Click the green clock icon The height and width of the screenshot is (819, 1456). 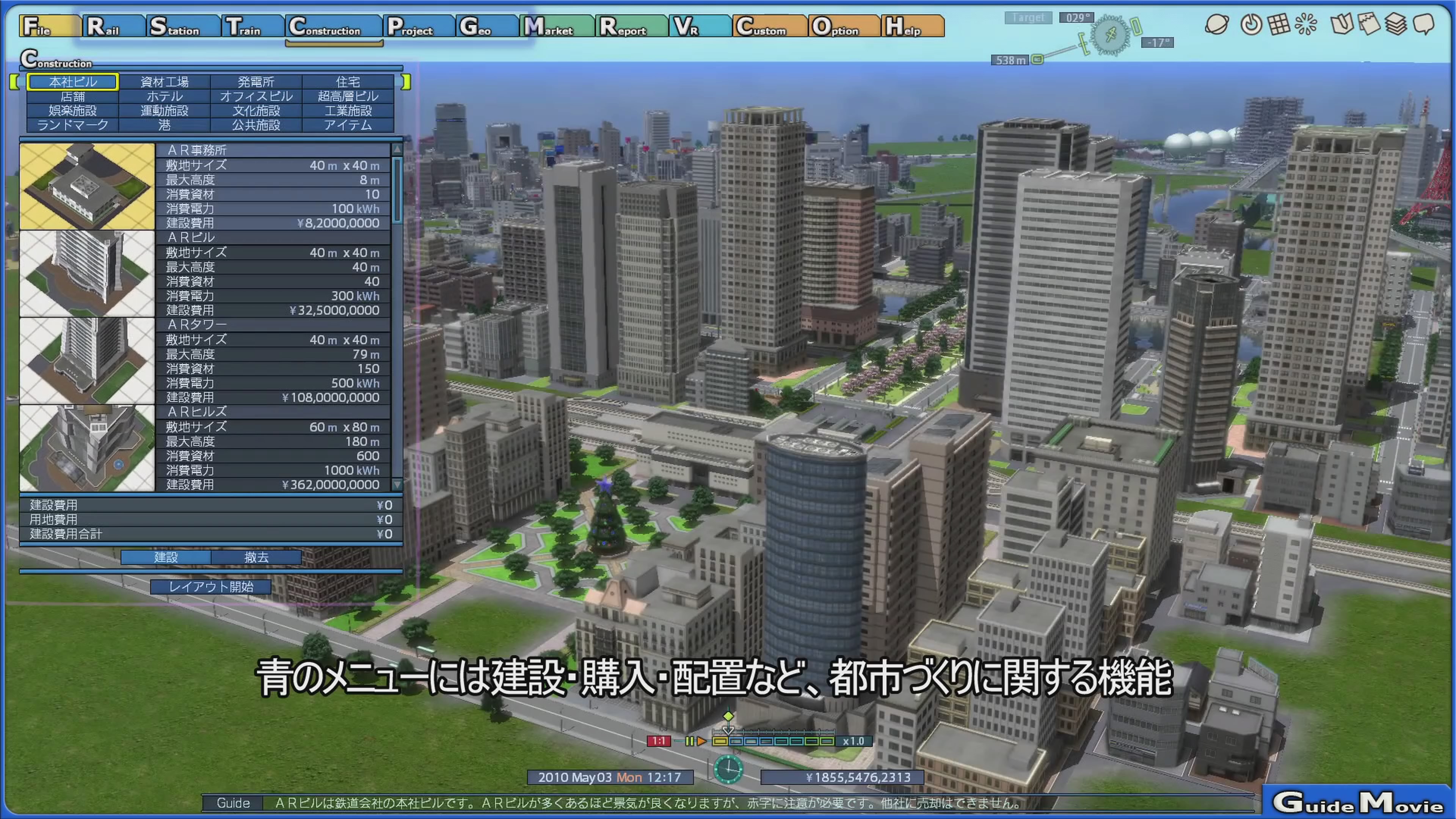(728, 769)
